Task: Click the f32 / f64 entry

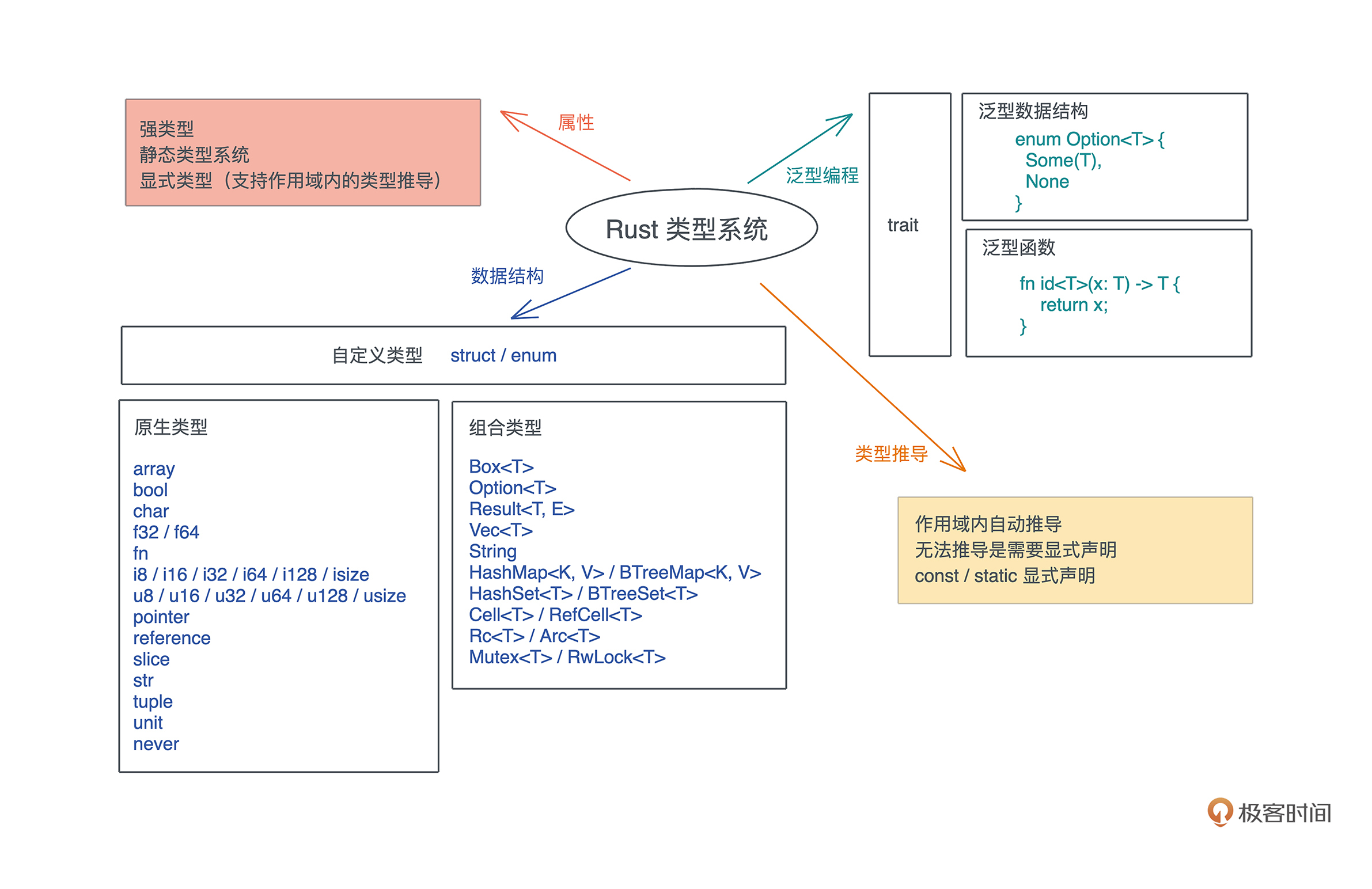Action: [x=166, y=532]
